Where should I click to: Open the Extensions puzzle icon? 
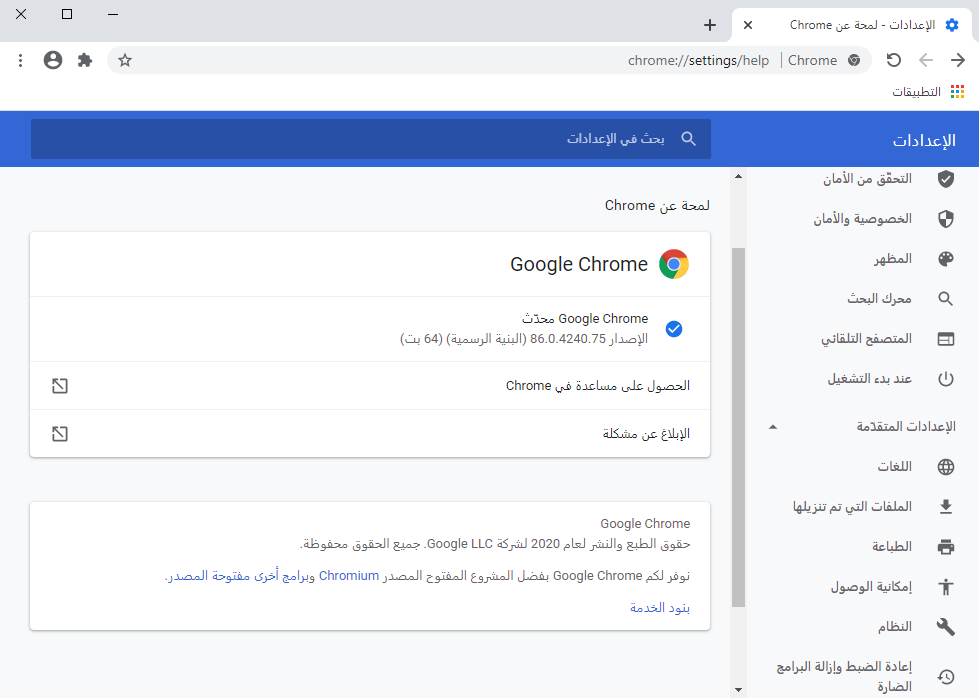(85, 61)
